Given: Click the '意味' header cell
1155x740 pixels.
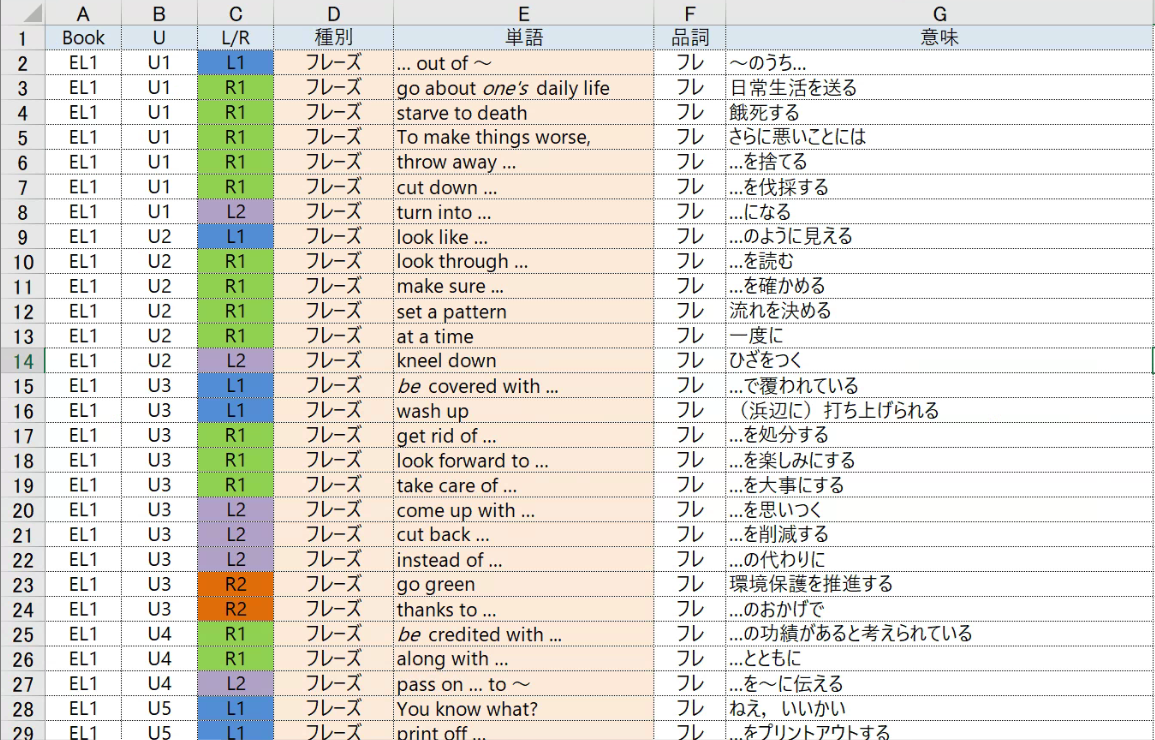Looking at the screenshot, I should click(939, 38).
